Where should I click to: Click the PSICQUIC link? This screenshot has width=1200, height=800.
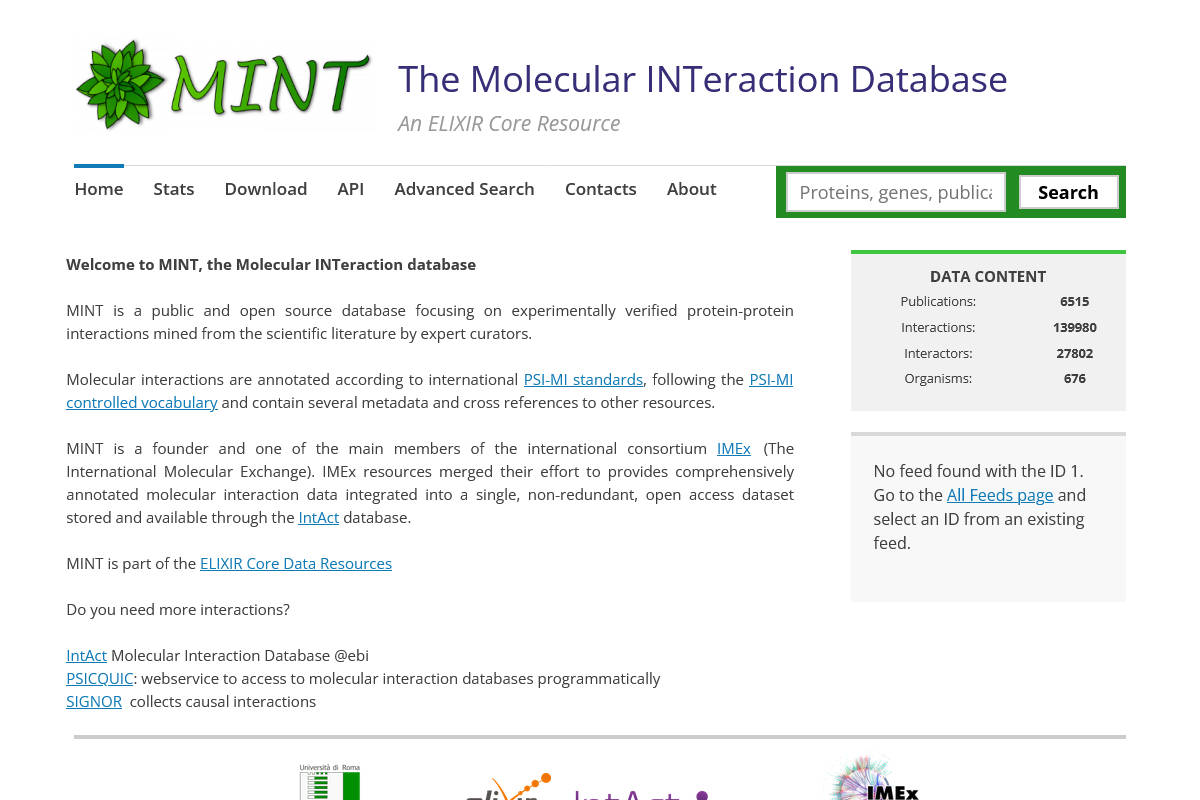99,678
